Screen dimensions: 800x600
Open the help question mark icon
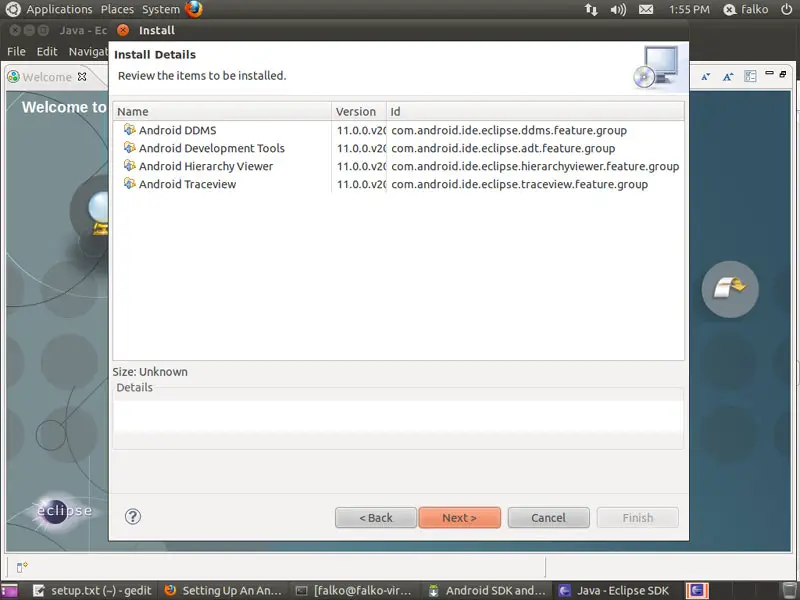133,517
